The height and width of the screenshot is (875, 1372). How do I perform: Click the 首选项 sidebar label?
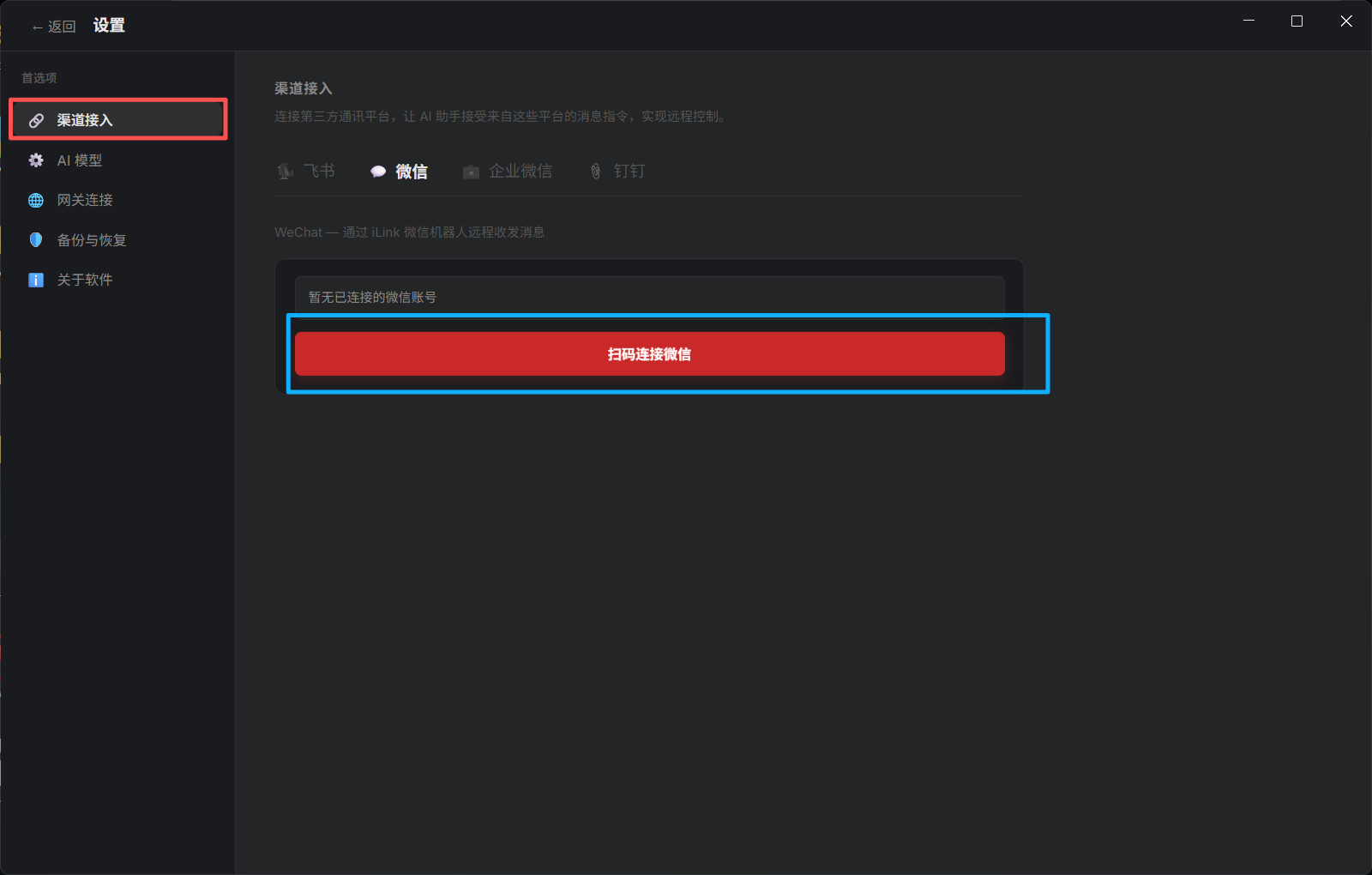(39, 78)
